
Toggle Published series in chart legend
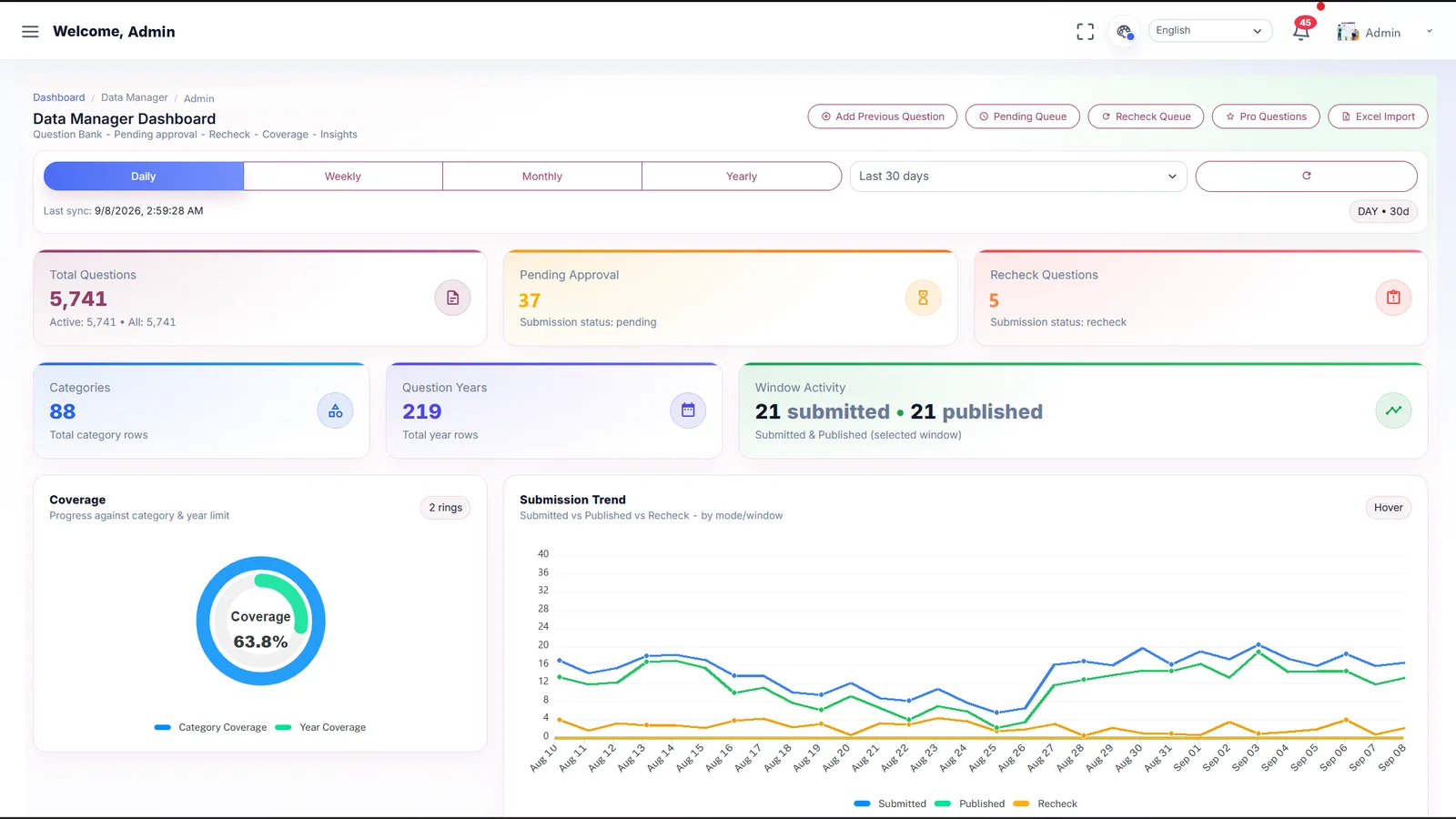tap(970, 804)
